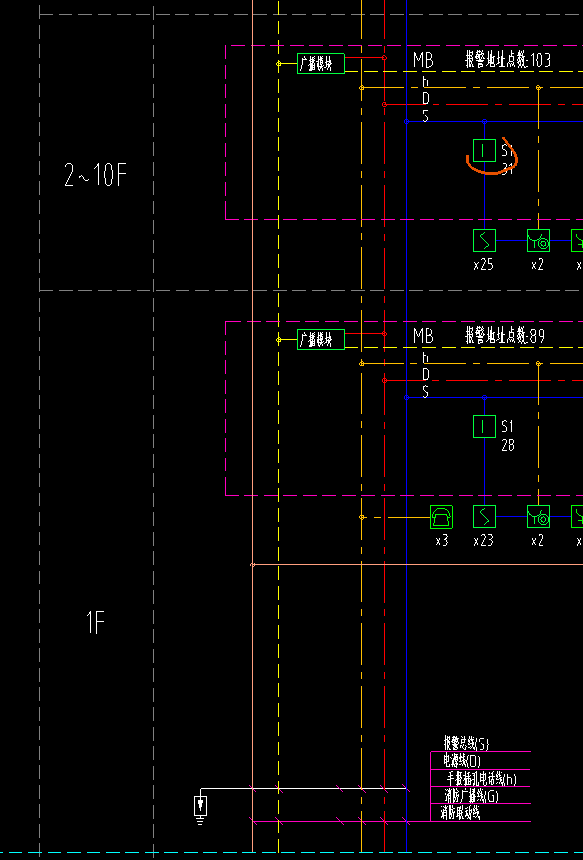Click the 消防广播线(G) legend text
Screen dimensions: 583x860
pos(471,795)
